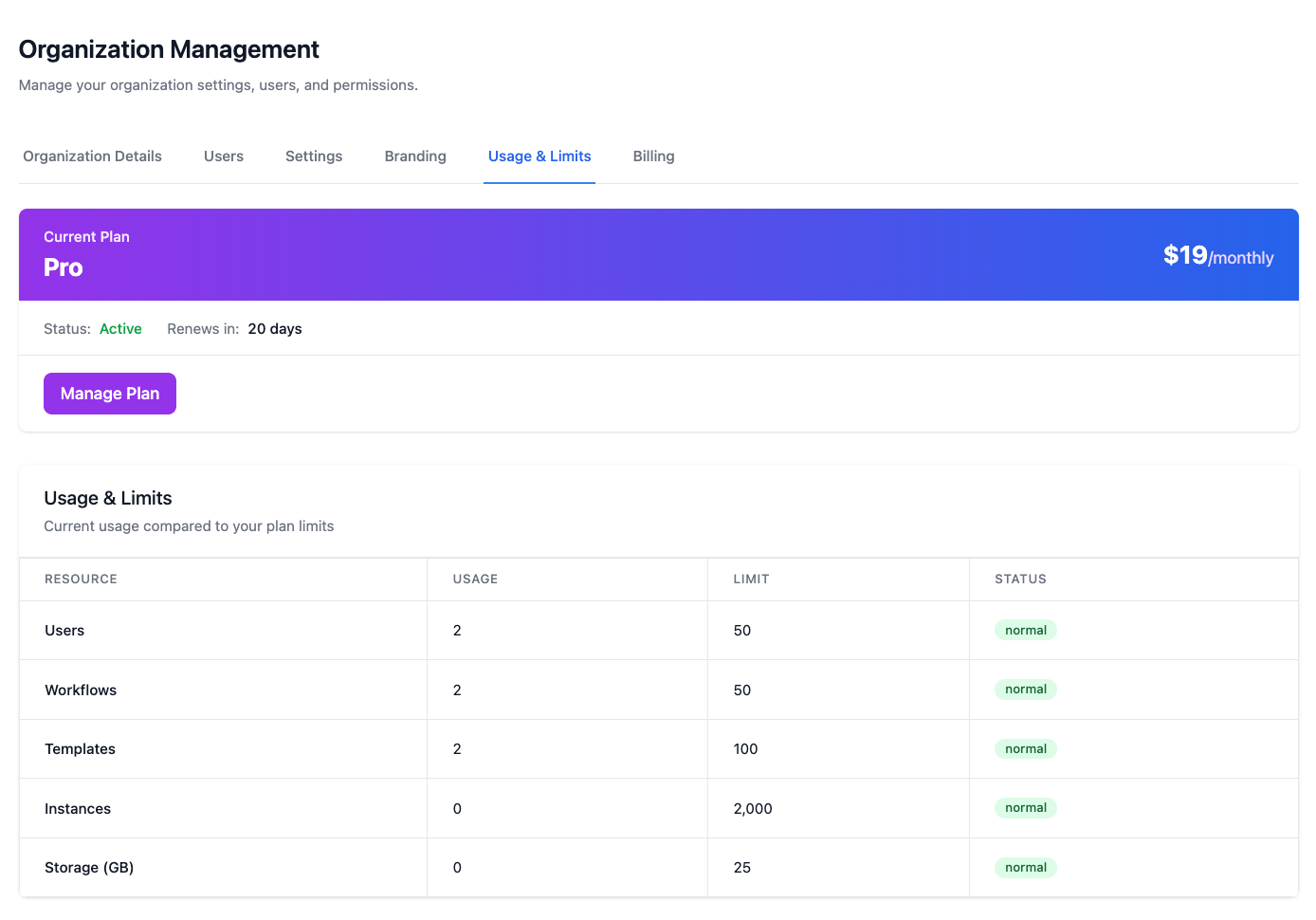Click the normal status badge for Users
Viewport: 1316px width, 920px height.
coord(1025,631)
